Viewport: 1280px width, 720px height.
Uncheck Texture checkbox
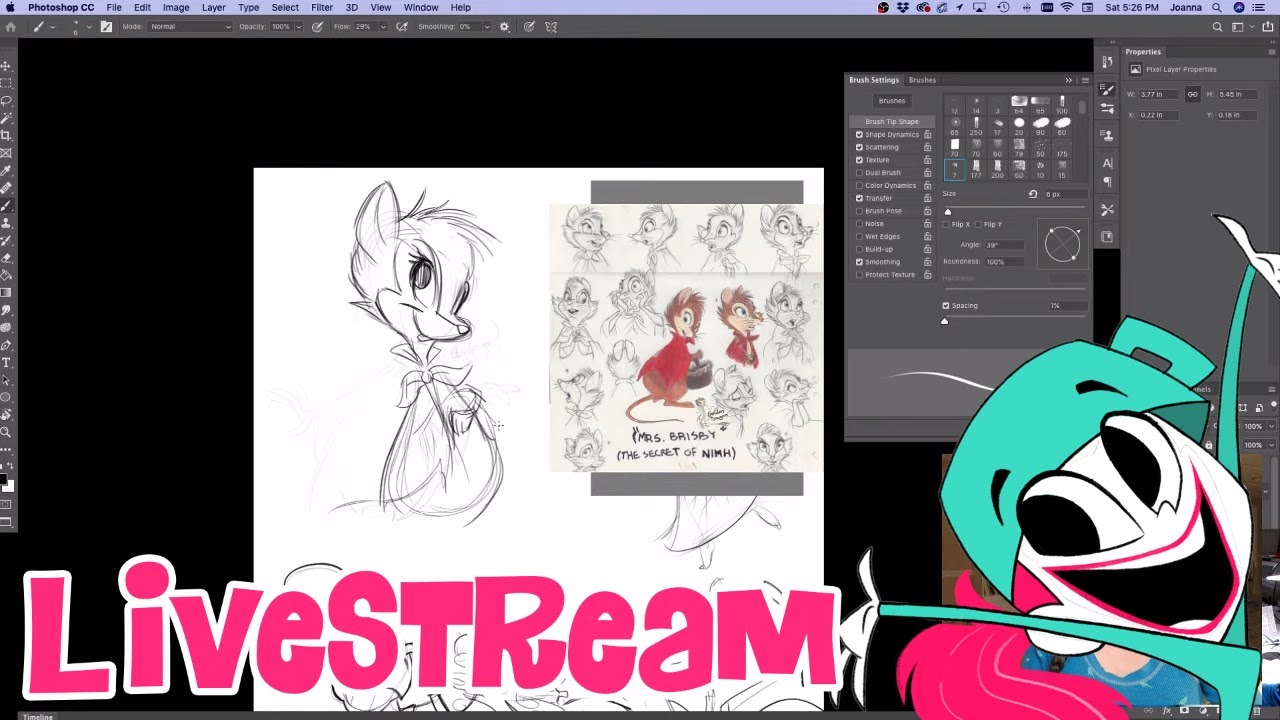coord(859,160)
